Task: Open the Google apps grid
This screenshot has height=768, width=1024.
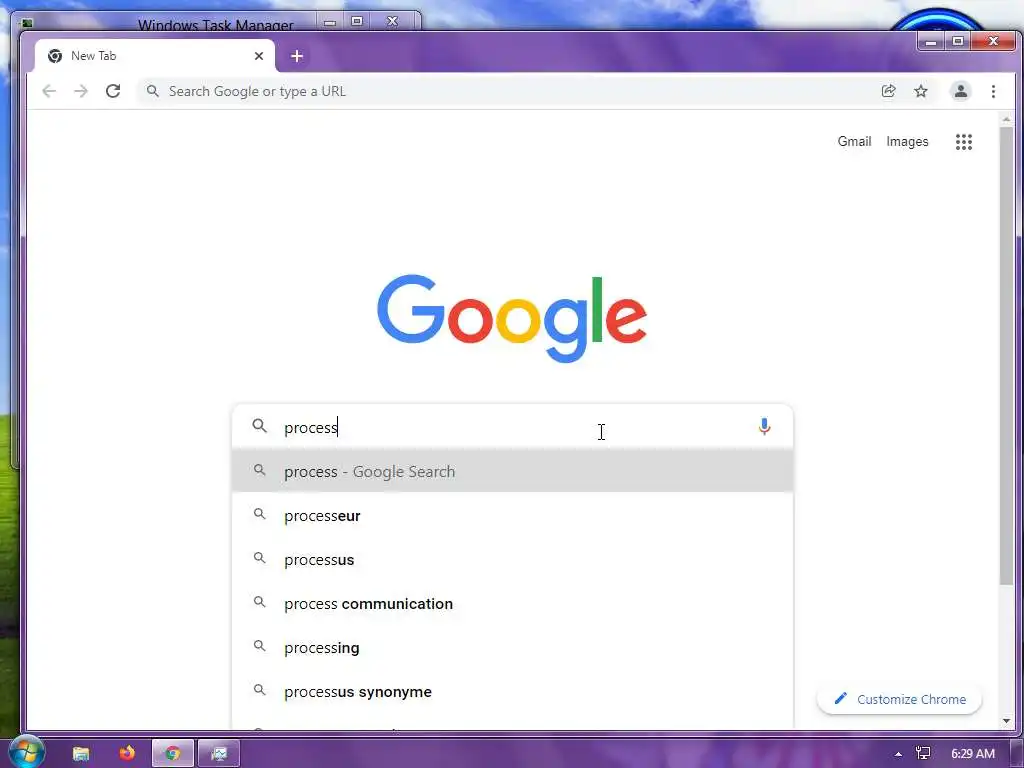Action: [964, 142]
